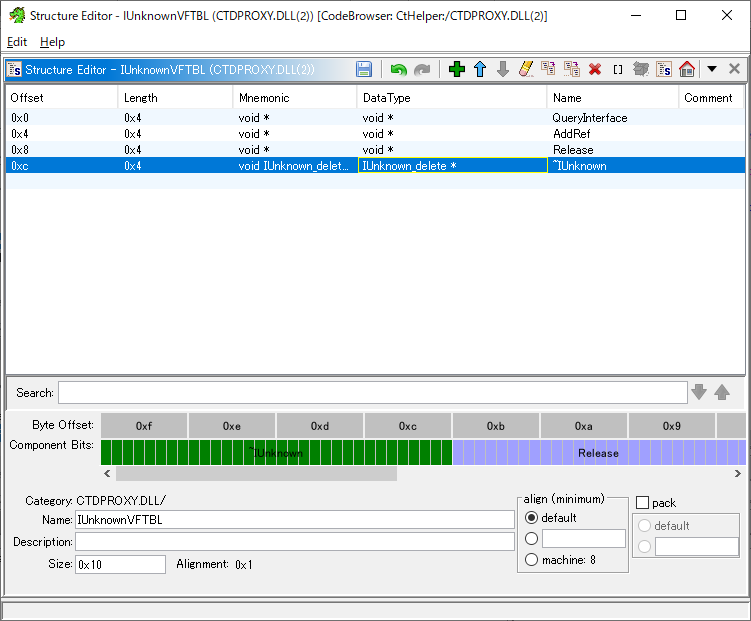Screen dimensions: 751x621
Task: Click offset 0x4 in the AddRef row
Action: point(61,134)
